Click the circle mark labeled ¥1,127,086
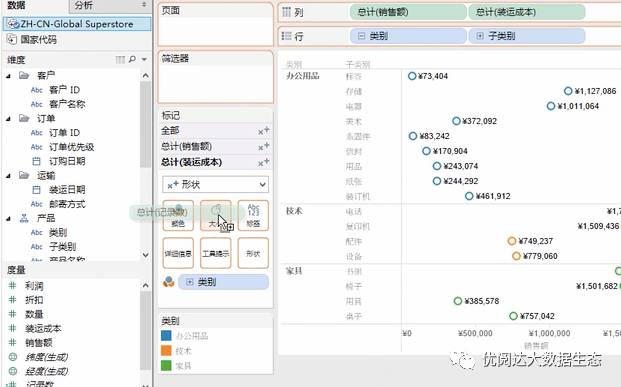 coord(568,91)
